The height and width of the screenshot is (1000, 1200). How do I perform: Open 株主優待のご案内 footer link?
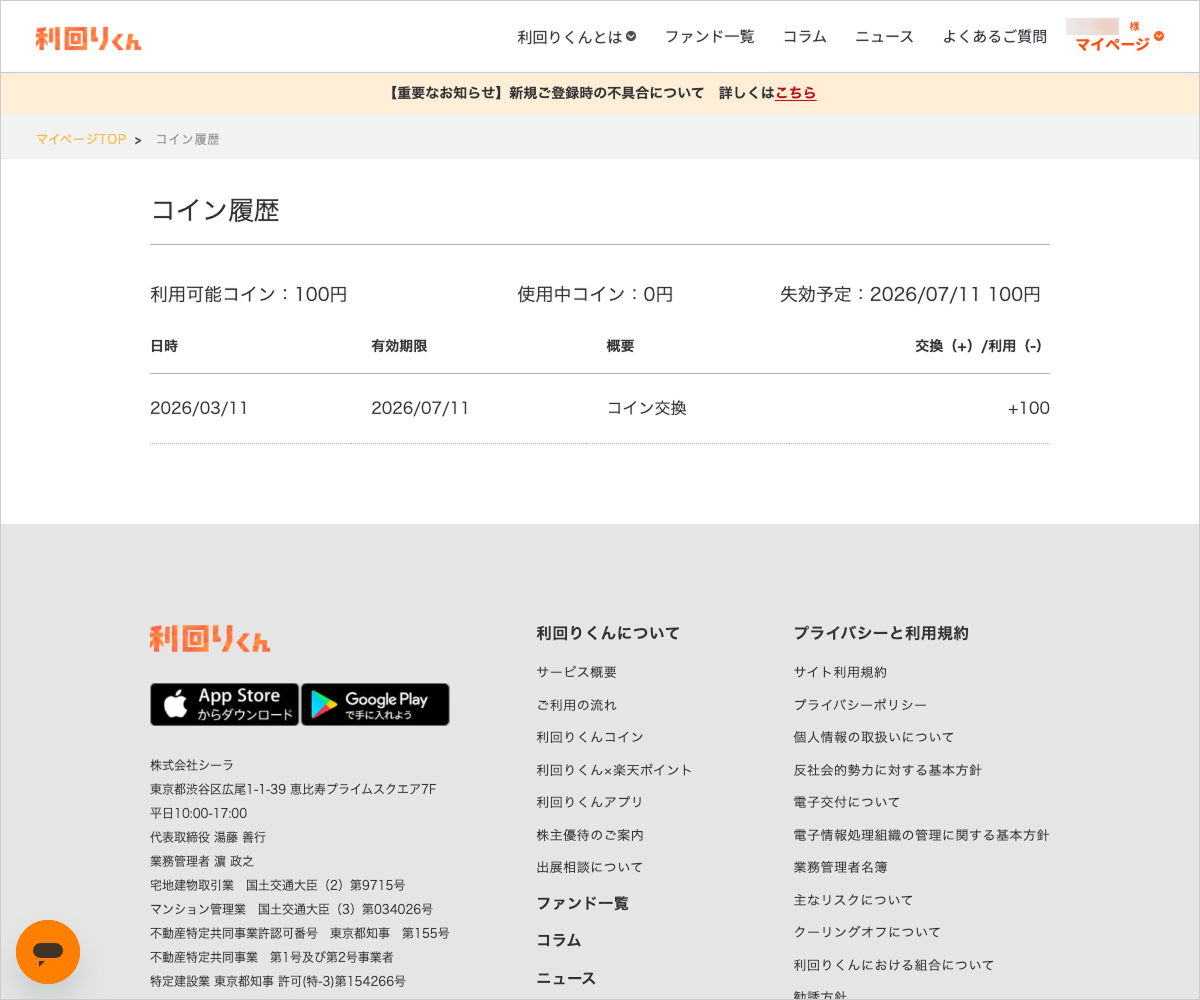(x=589, y=835)
